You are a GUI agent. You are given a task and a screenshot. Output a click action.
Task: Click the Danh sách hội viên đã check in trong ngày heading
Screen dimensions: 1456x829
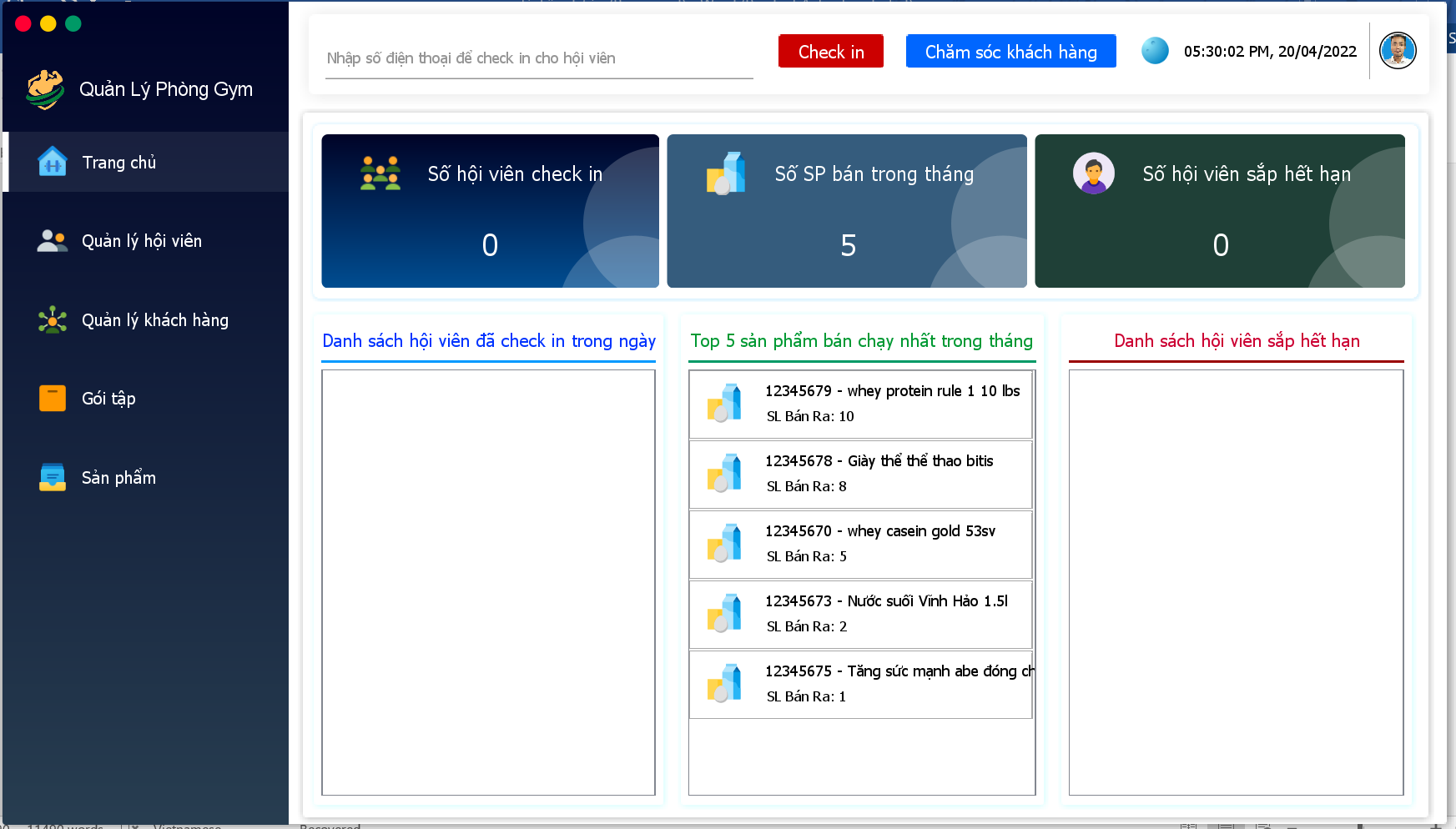pos(489,341)
